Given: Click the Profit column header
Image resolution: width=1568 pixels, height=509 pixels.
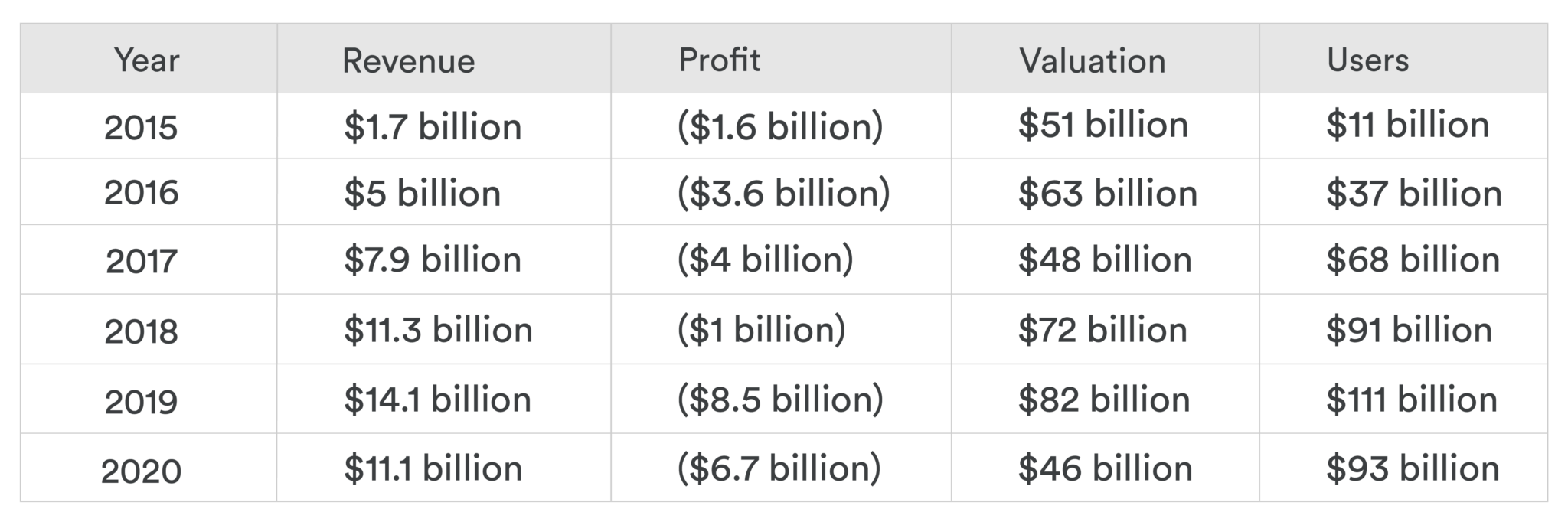Looking at the screenshot, I should (719, 60).
